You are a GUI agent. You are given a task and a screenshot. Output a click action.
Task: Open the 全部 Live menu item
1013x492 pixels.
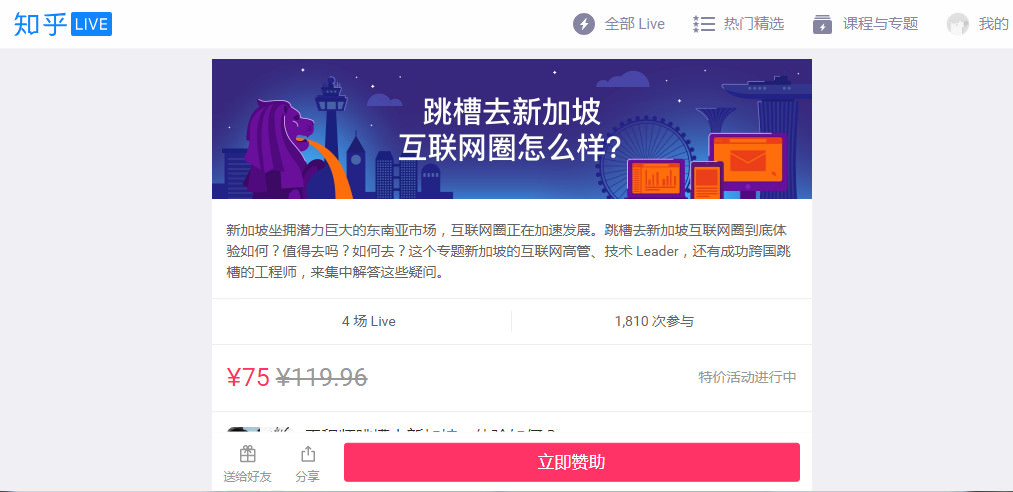[x=619, y=25]
